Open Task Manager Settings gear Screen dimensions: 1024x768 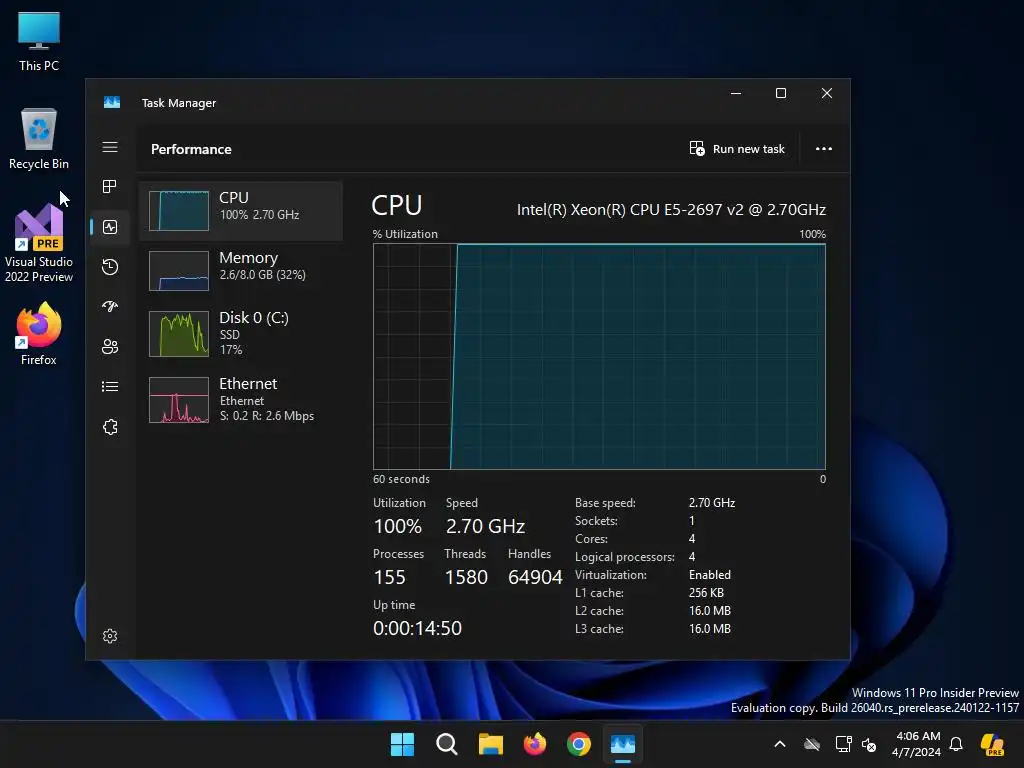[110, 636]
